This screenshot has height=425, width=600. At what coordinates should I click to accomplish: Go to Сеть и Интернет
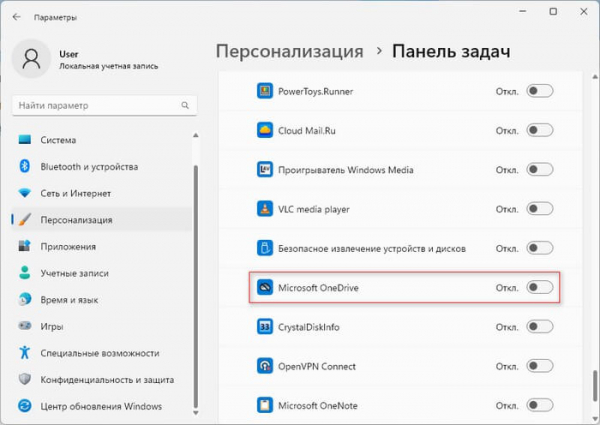tap(101, 193)
